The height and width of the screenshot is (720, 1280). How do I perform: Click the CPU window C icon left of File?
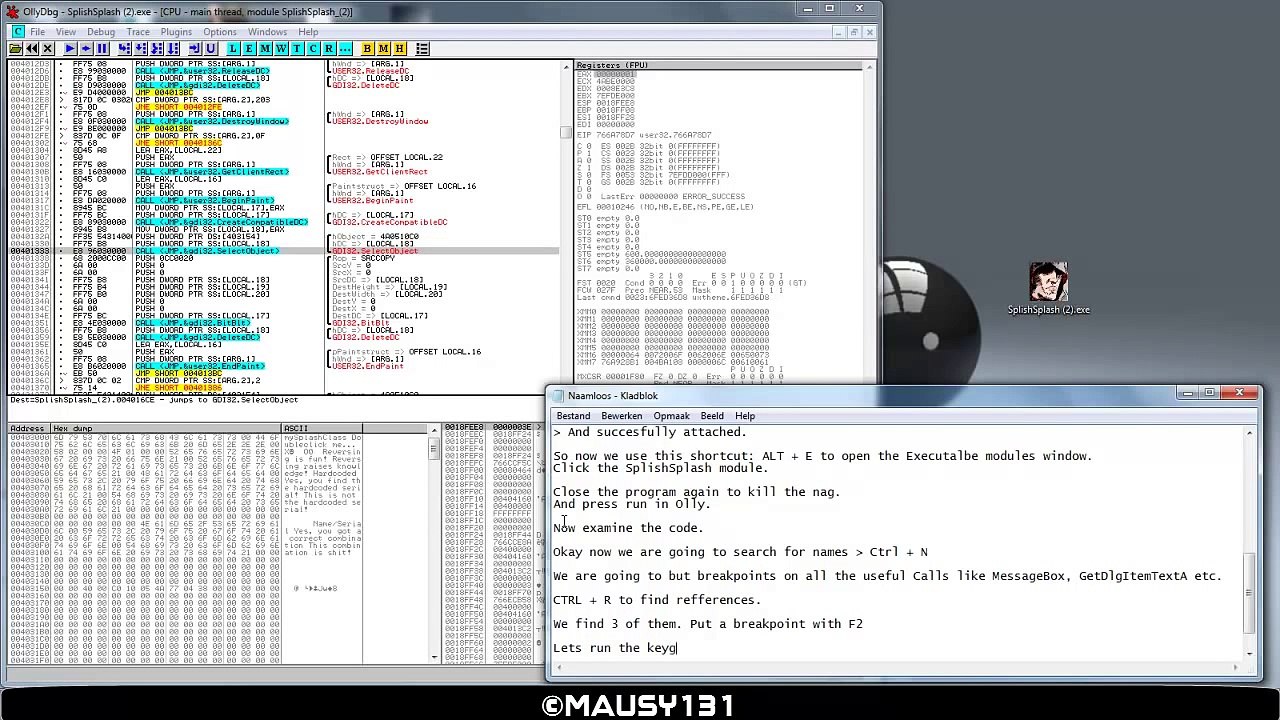click(18, 32)
